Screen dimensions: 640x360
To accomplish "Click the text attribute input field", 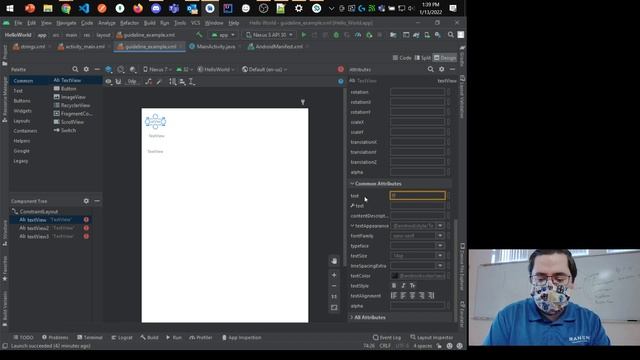I will [418, 196].
